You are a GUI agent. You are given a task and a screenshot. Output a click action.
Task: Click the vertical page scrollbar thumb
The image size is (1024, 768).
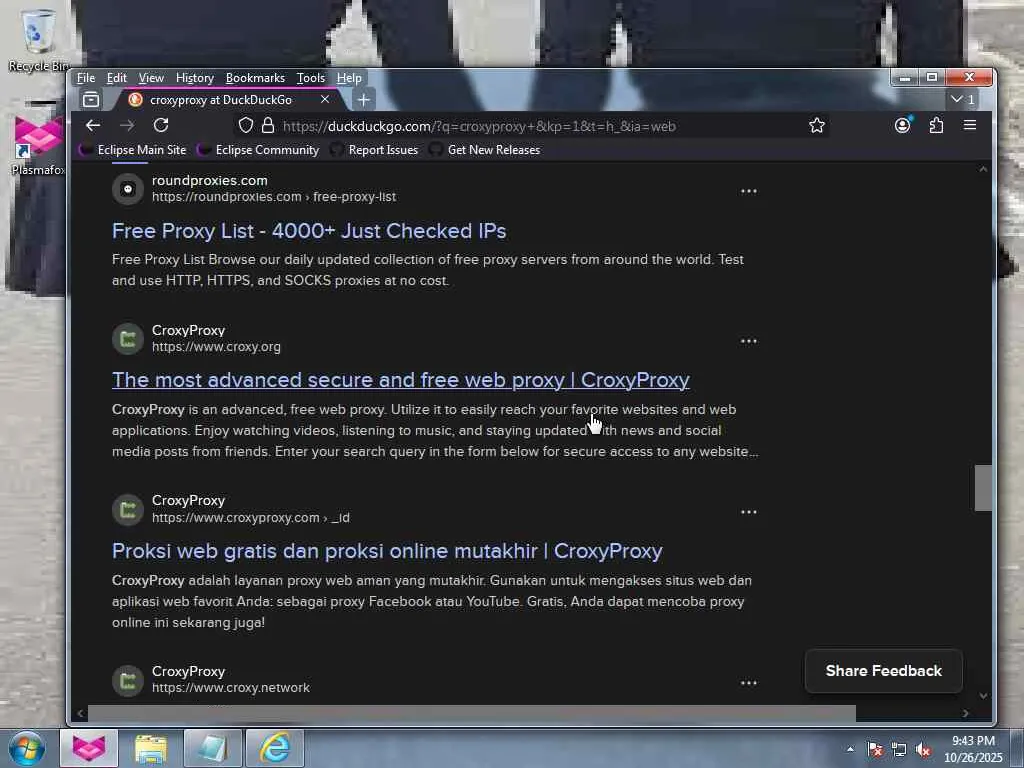coord(984,488)
